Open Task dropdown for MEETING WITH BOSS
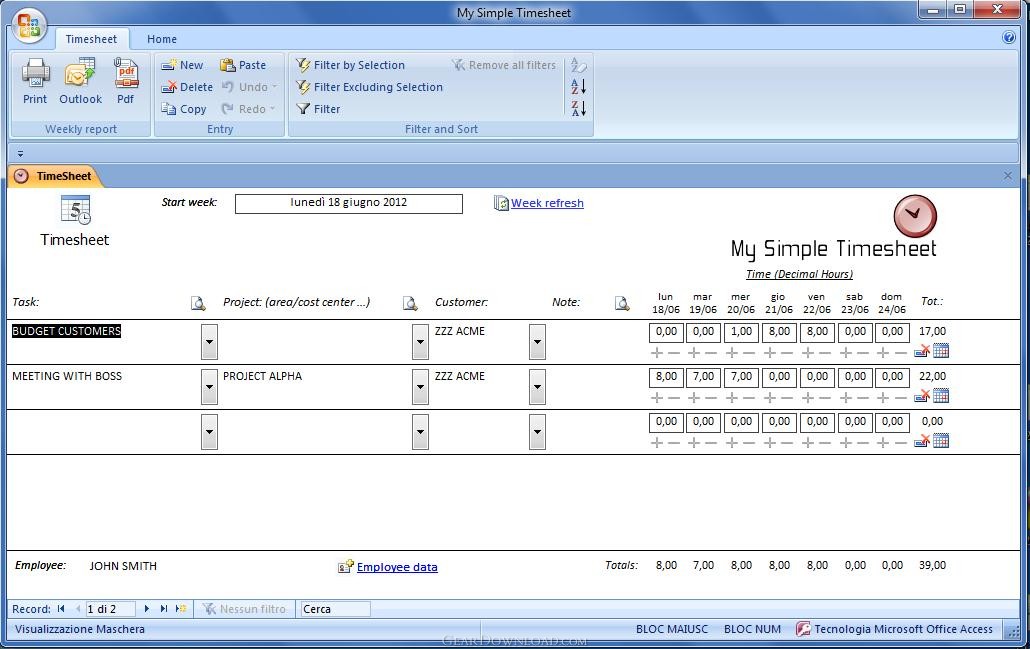 click(209, 386)
